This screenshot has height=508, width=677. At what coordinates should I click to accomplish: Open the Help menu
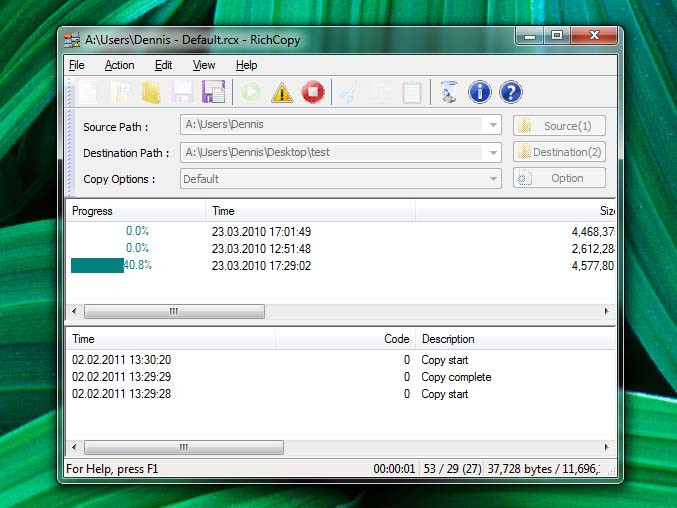(x=247, y=65)
